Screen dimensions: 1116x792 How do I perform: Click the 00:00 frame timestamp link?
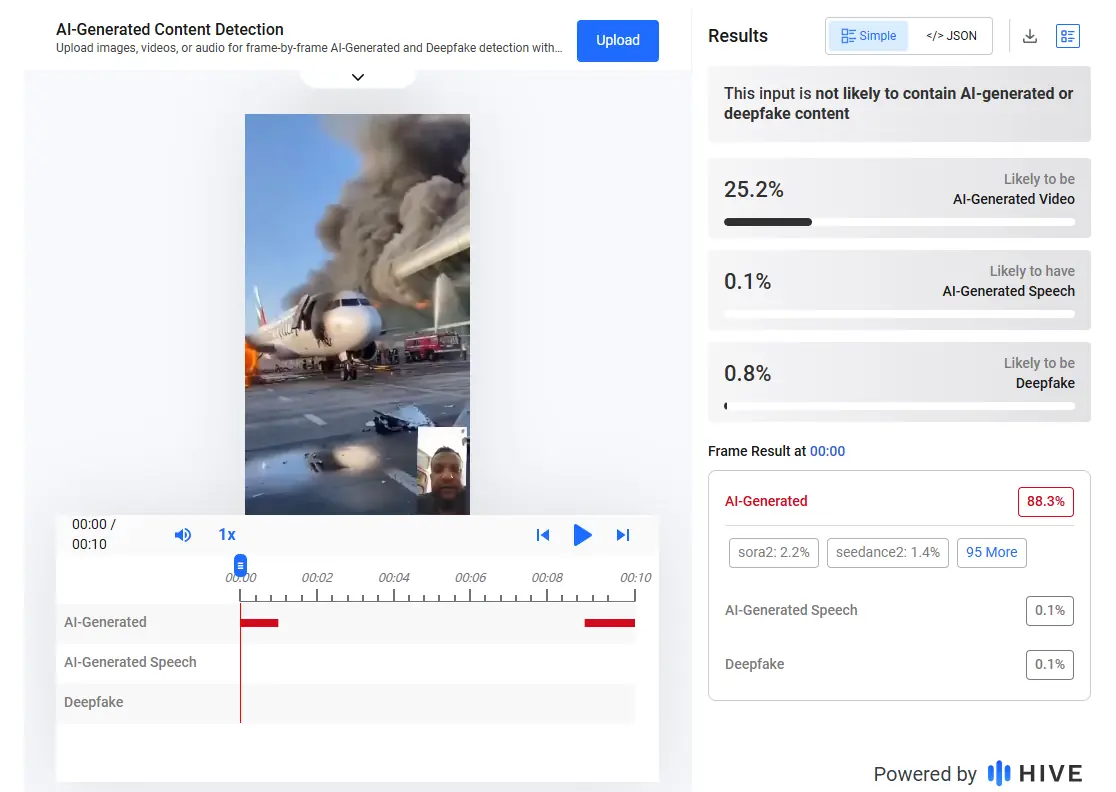[827, 451]
